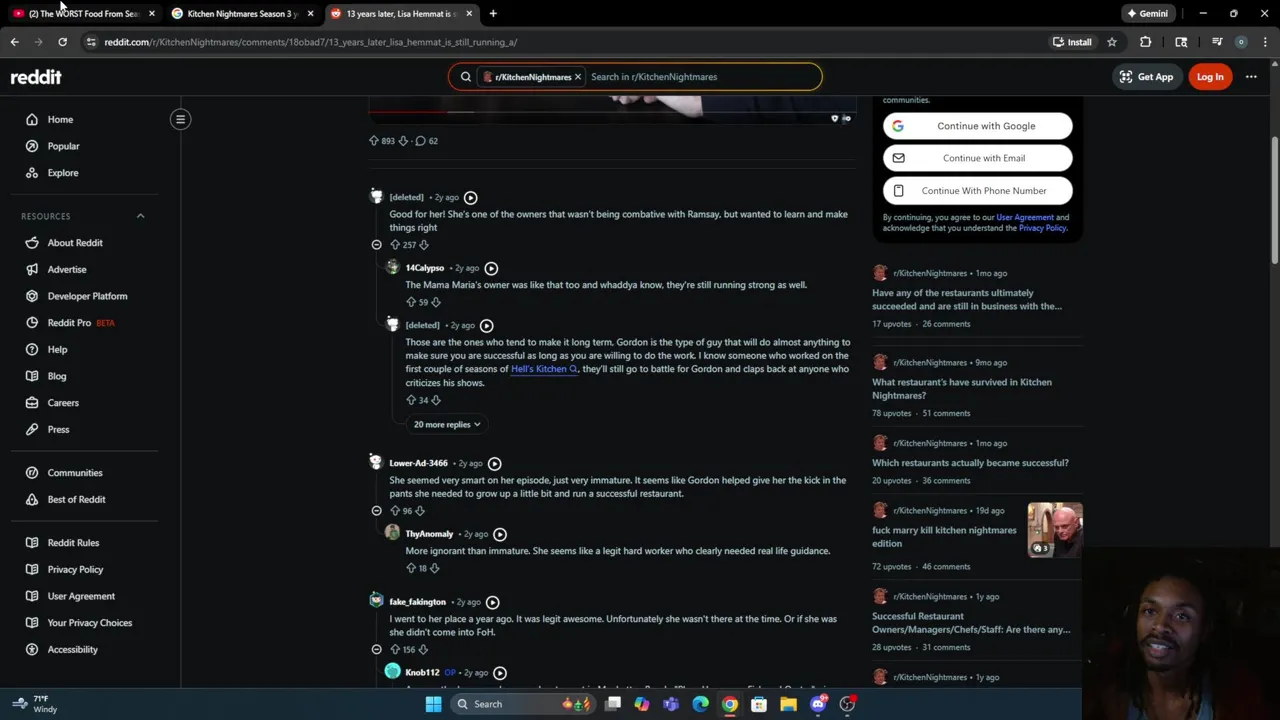1280x720 pixels.
Task: Downvote the fake_fakington comment
Action: click(x=423, y=649)
